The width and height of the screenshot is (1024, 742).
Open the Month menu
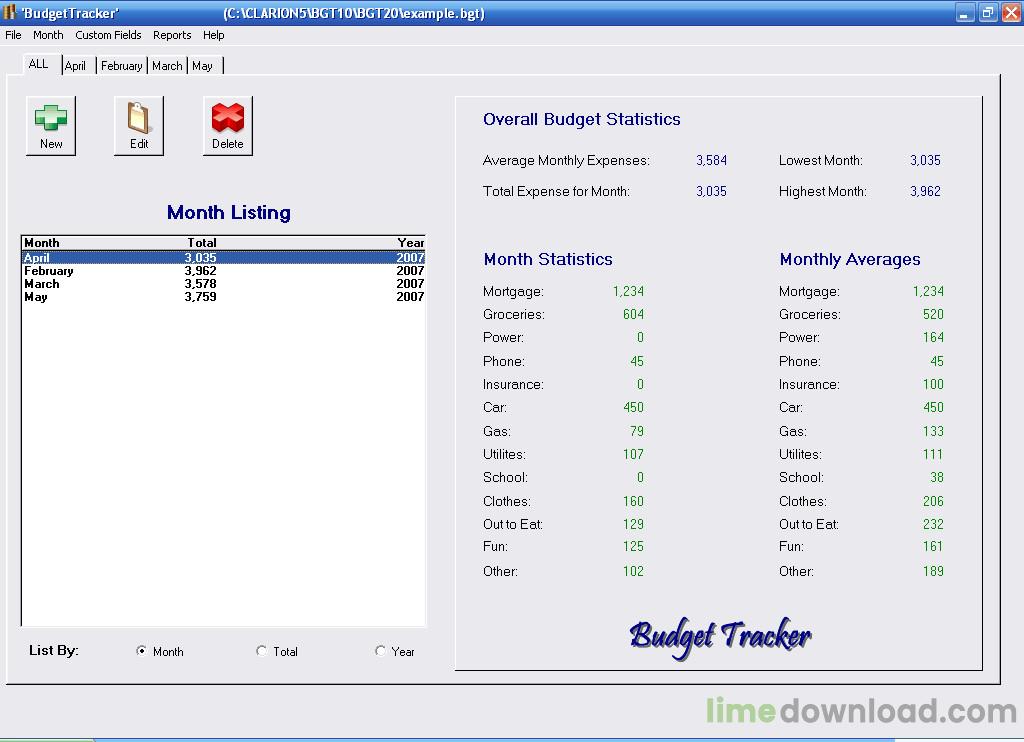tap(48, 35)
